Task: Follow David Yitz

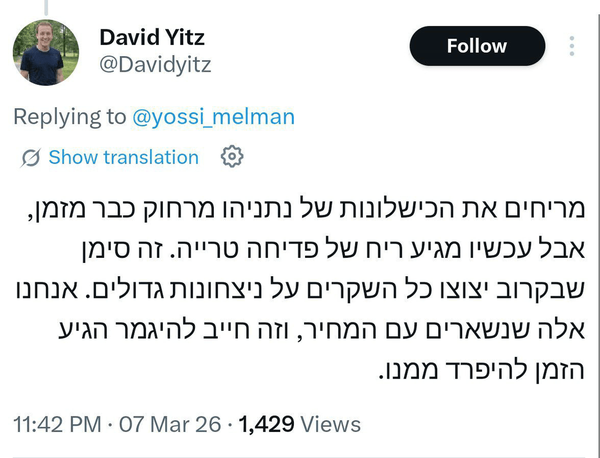Action: click(x=476, y=46)
